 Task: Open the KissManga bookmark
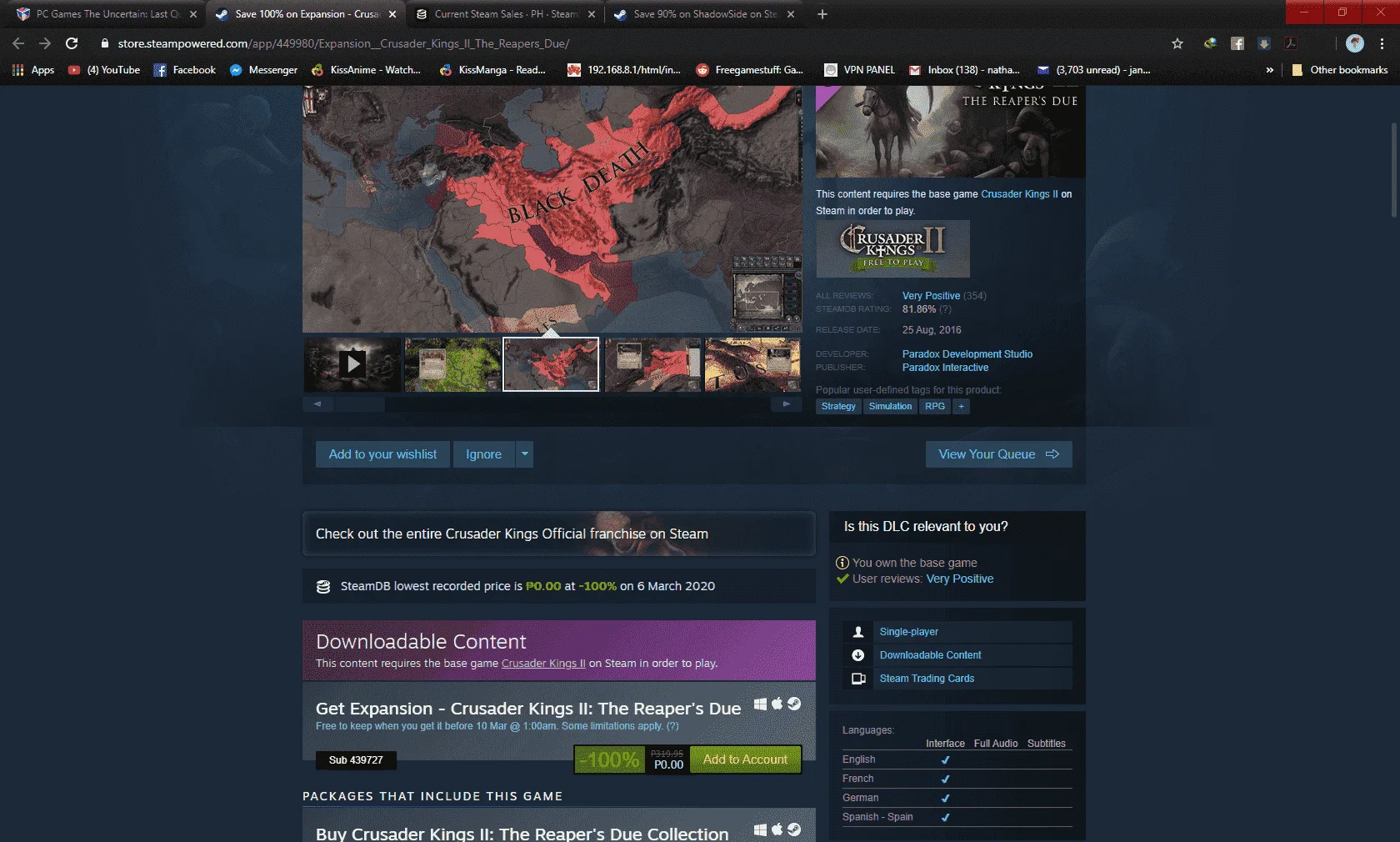click(492, 70)
